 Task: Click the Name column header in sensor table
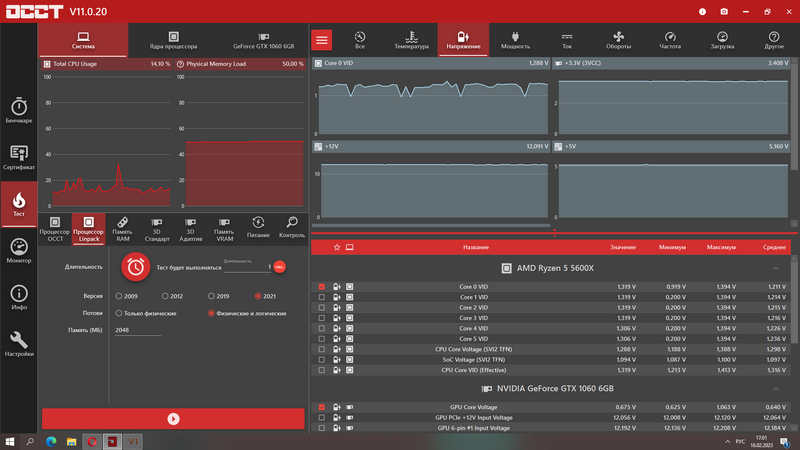[x=476, y=247]
